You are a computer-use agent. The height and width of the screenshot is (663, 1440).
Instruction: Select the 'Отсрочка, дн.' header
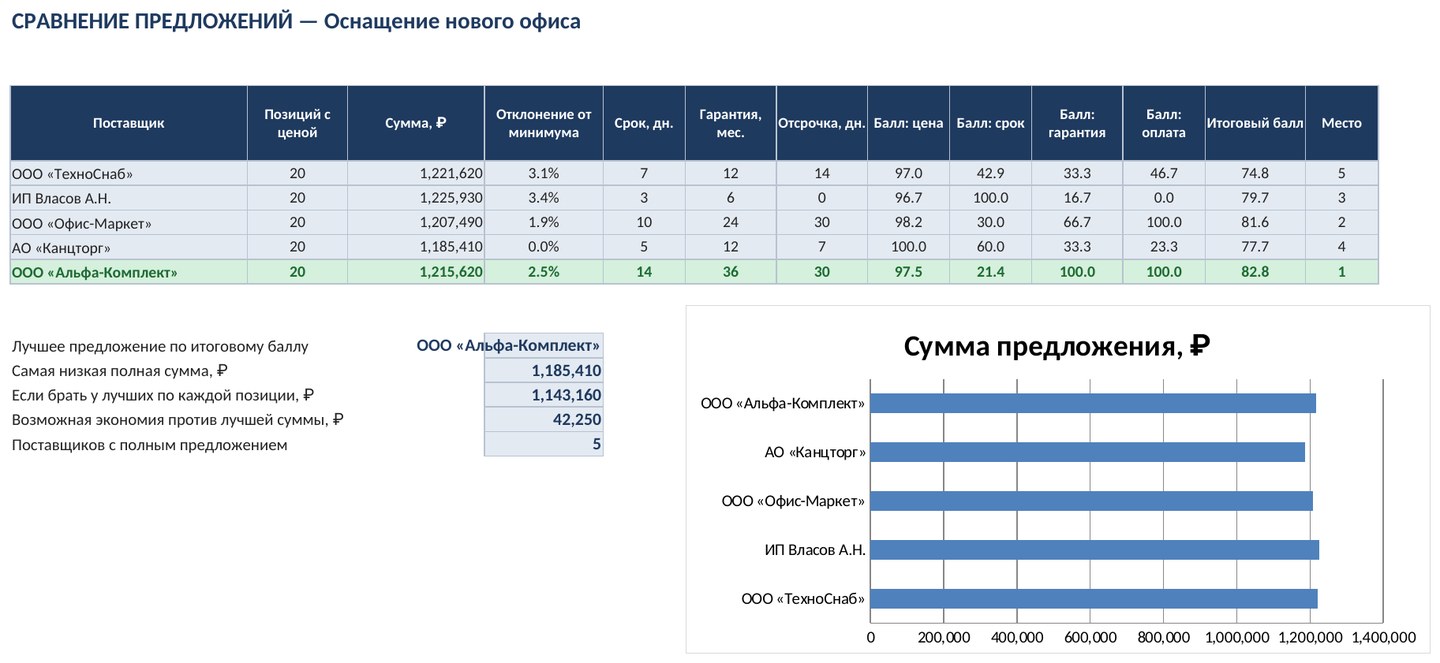click(822, 123)
